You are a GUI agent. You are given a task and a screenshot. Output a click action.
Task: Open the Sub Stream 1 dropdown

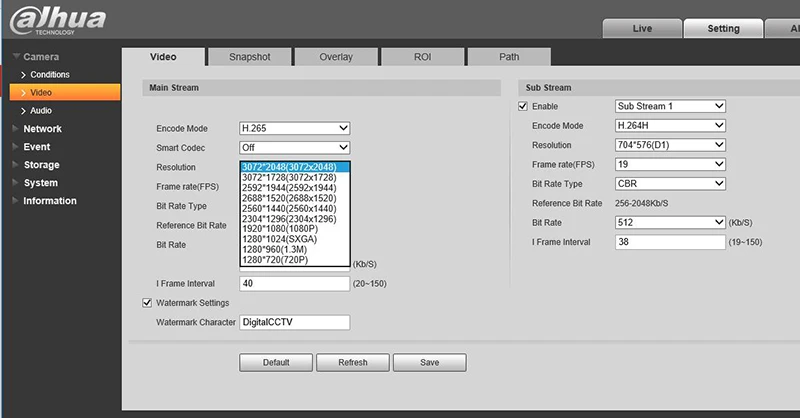pos(670,106)
